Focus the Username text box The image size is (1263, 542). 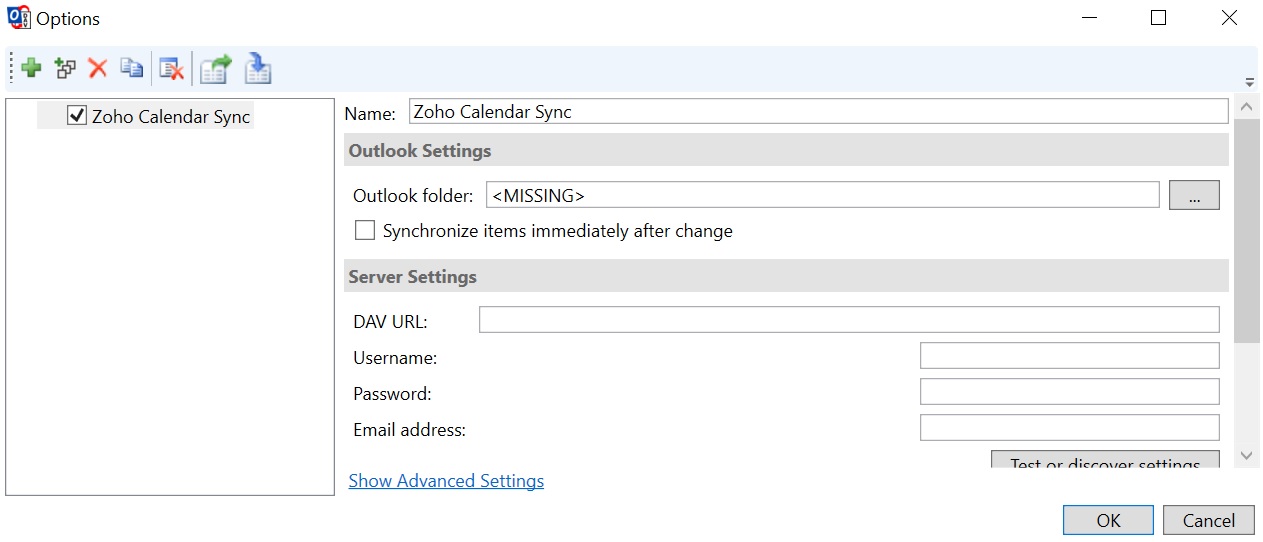1069,356
